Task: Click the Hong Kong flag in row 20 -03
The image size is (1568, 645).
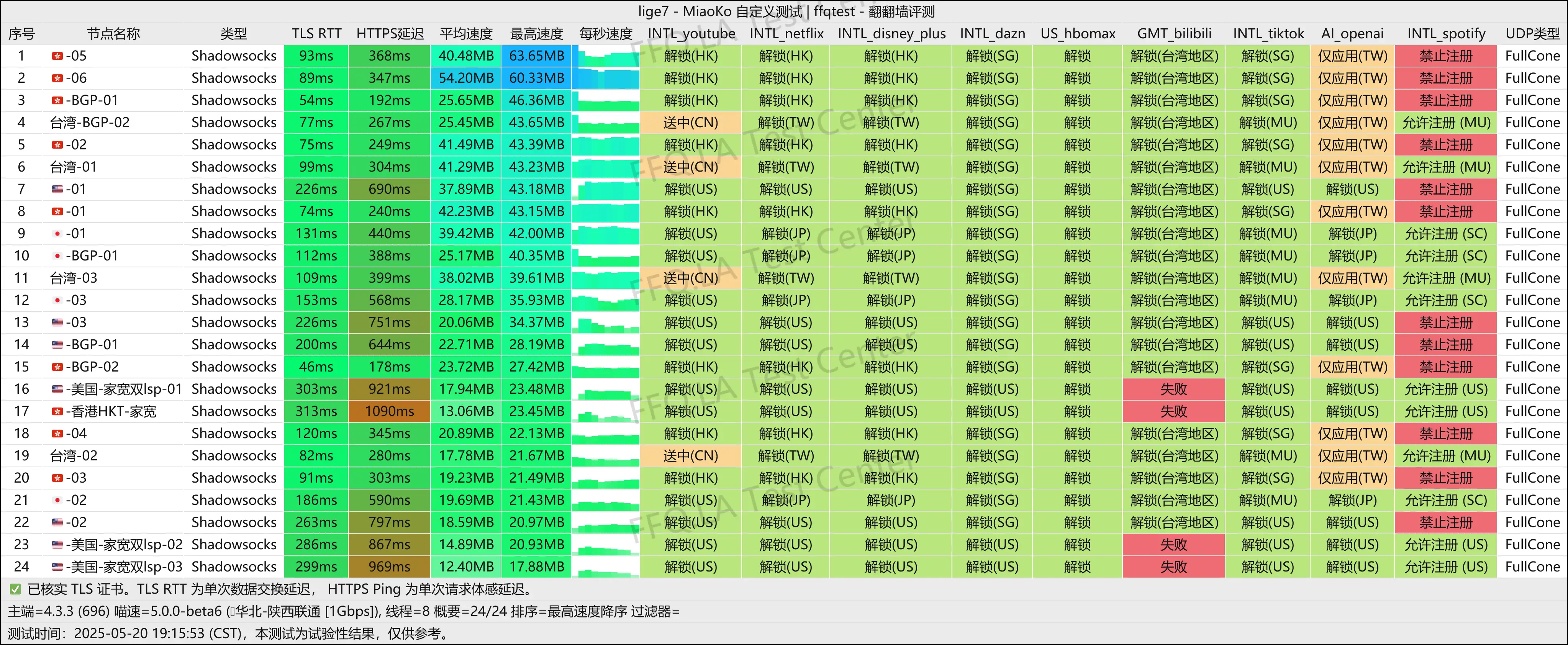Action: click(x=57, y=478)
